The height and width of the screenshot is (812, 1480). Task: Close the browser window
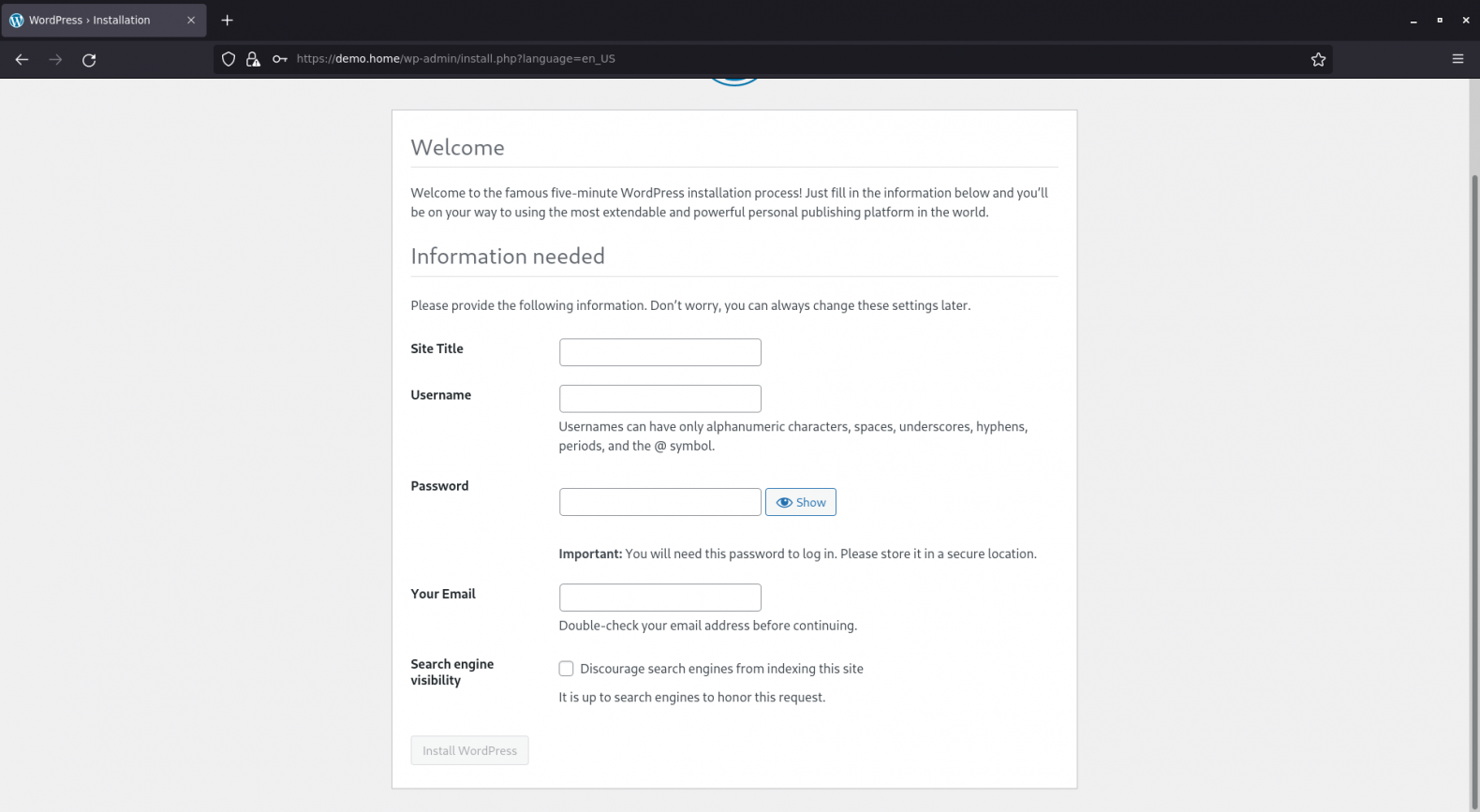pyautogui.click(x=1465, y=20)
